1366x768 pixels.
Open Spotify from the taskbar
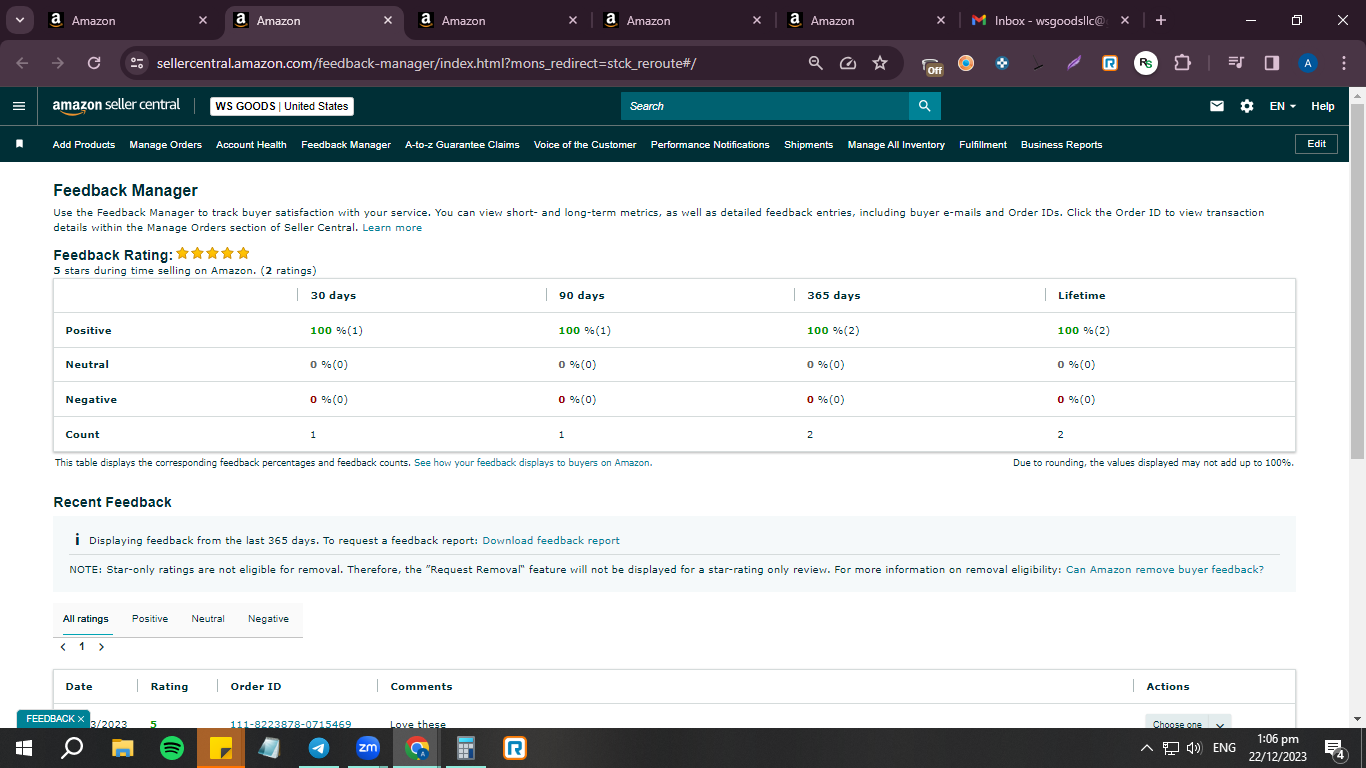[x=172, y=748]
